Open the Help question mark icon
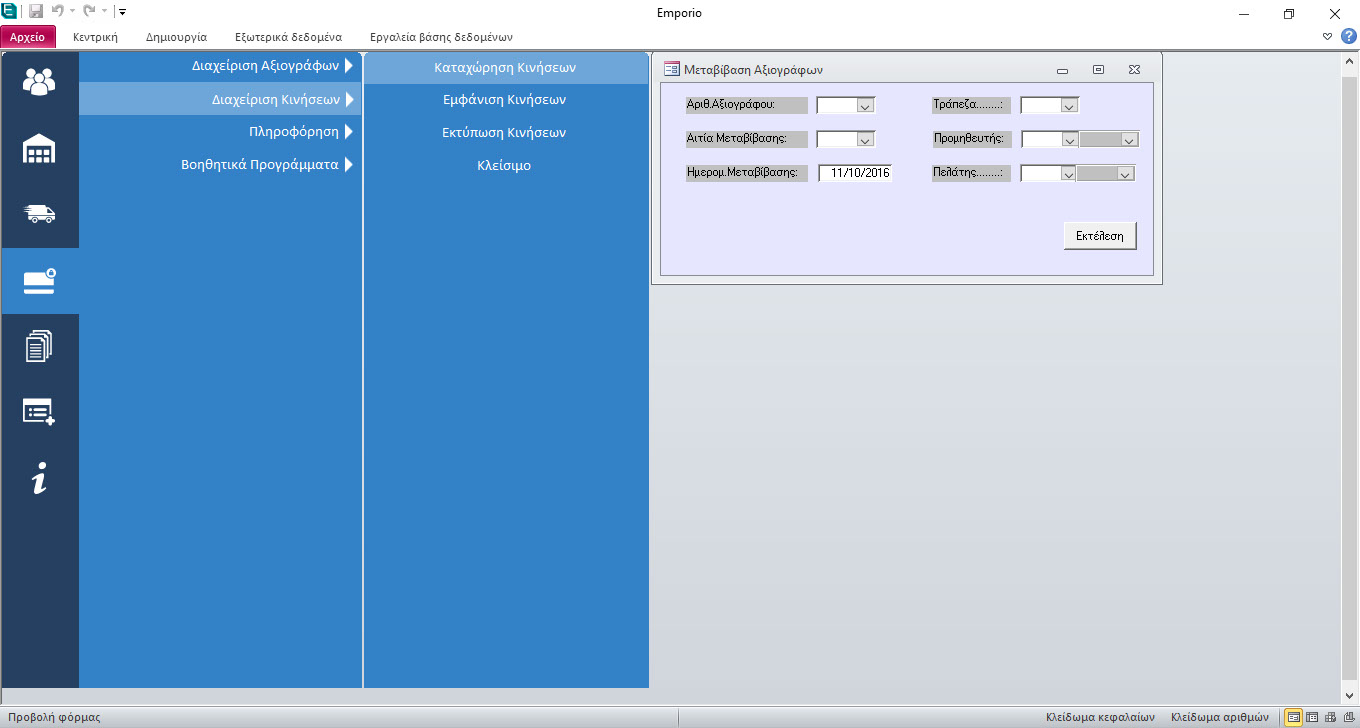The width and height of the screenshot is (1360, 728). (x=1348, y=36)
